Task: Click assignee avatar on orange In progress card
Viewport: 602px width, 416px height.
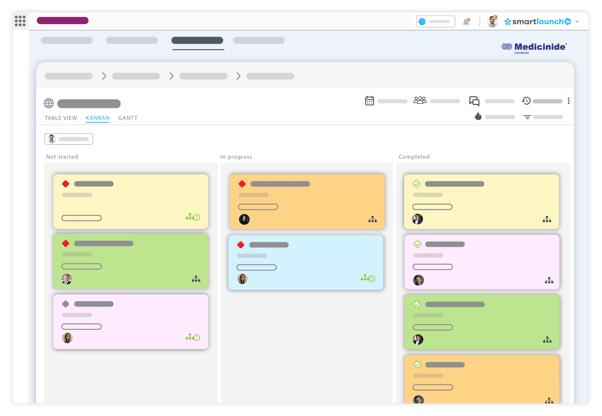Action: click(244, 220)
